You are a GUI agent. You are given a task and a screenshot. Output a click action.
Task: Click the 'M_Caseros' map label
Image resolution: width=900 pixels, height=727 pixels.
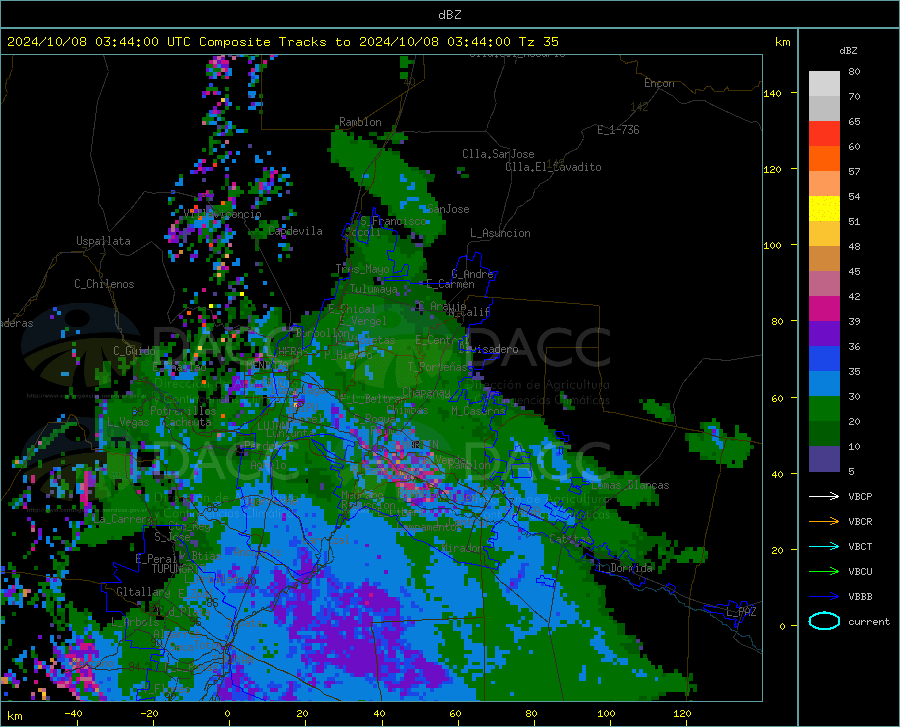478,411
